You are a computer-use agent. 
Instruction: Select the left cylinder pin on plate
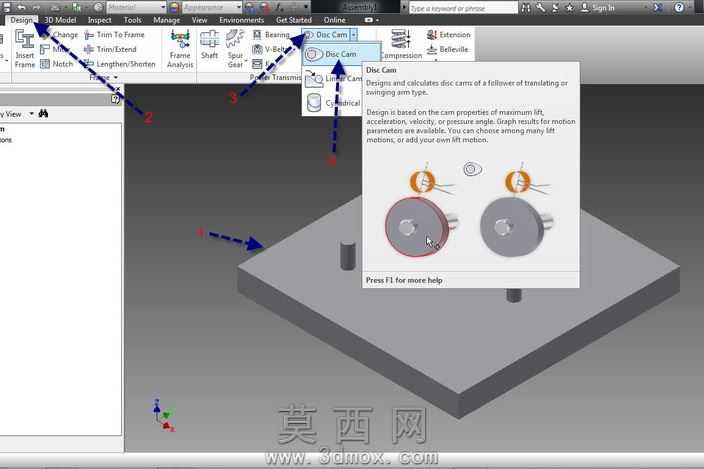pyautogui.click(x=348, y=255)
